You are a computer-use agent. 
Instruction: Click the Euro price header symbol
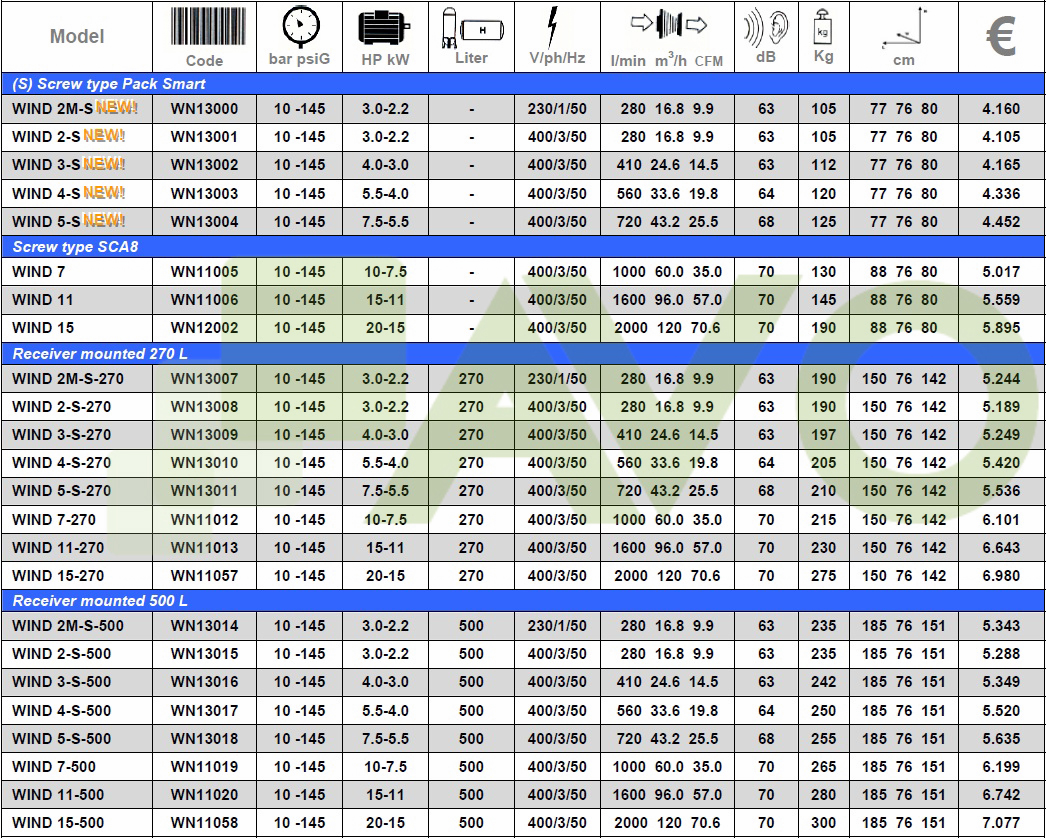tap(1001, 37)
